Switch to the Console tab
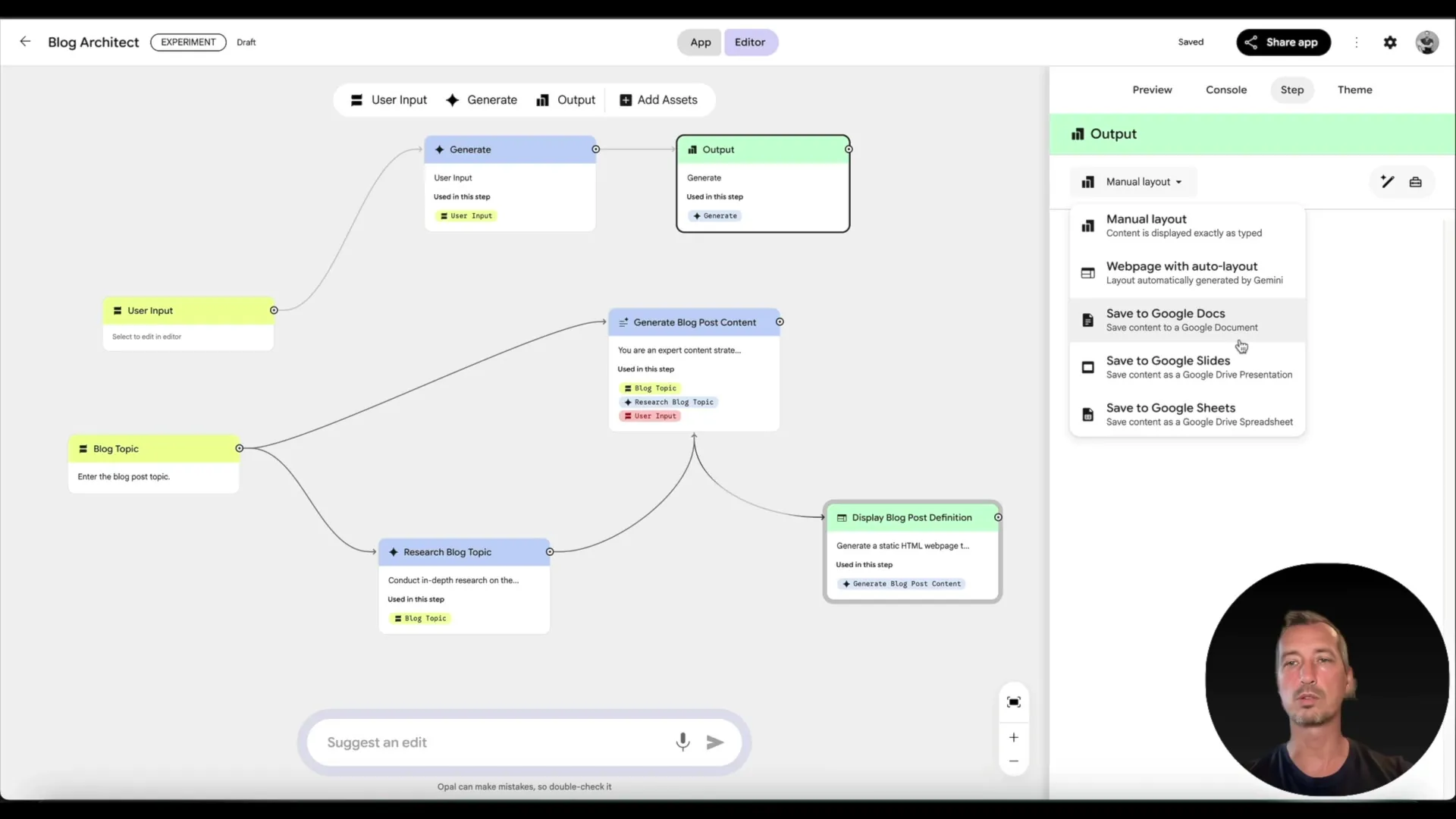This screenshot has width=1456, height=819. [1225, 89]
